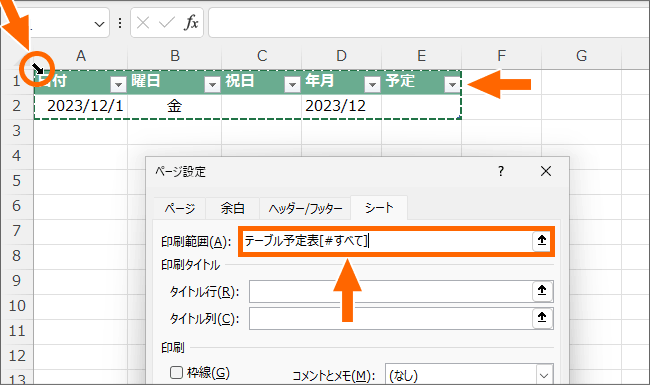The height and width of the screenshot is (385, 650).
Task: Click the 印刷範囲 input field
Action: point(388,241)
